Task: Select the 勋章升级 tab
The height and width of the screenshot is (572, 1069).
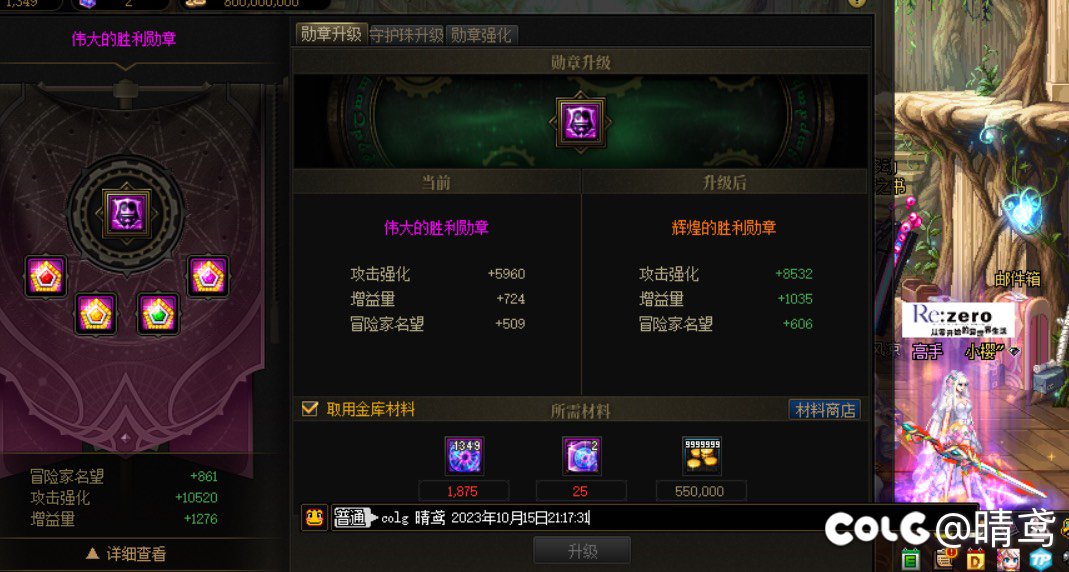Action: pos(331,34)
